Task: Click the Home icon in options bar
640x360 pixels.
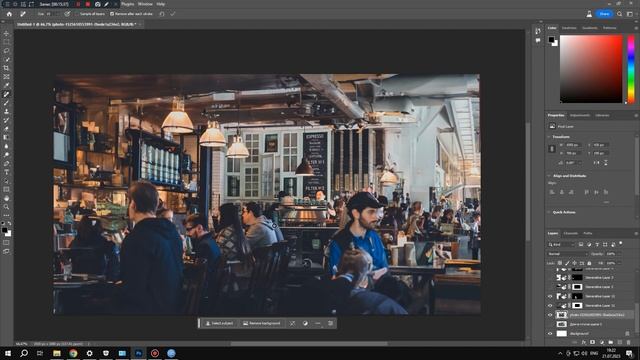Action: pyautogui.click(x=9, y=14)
